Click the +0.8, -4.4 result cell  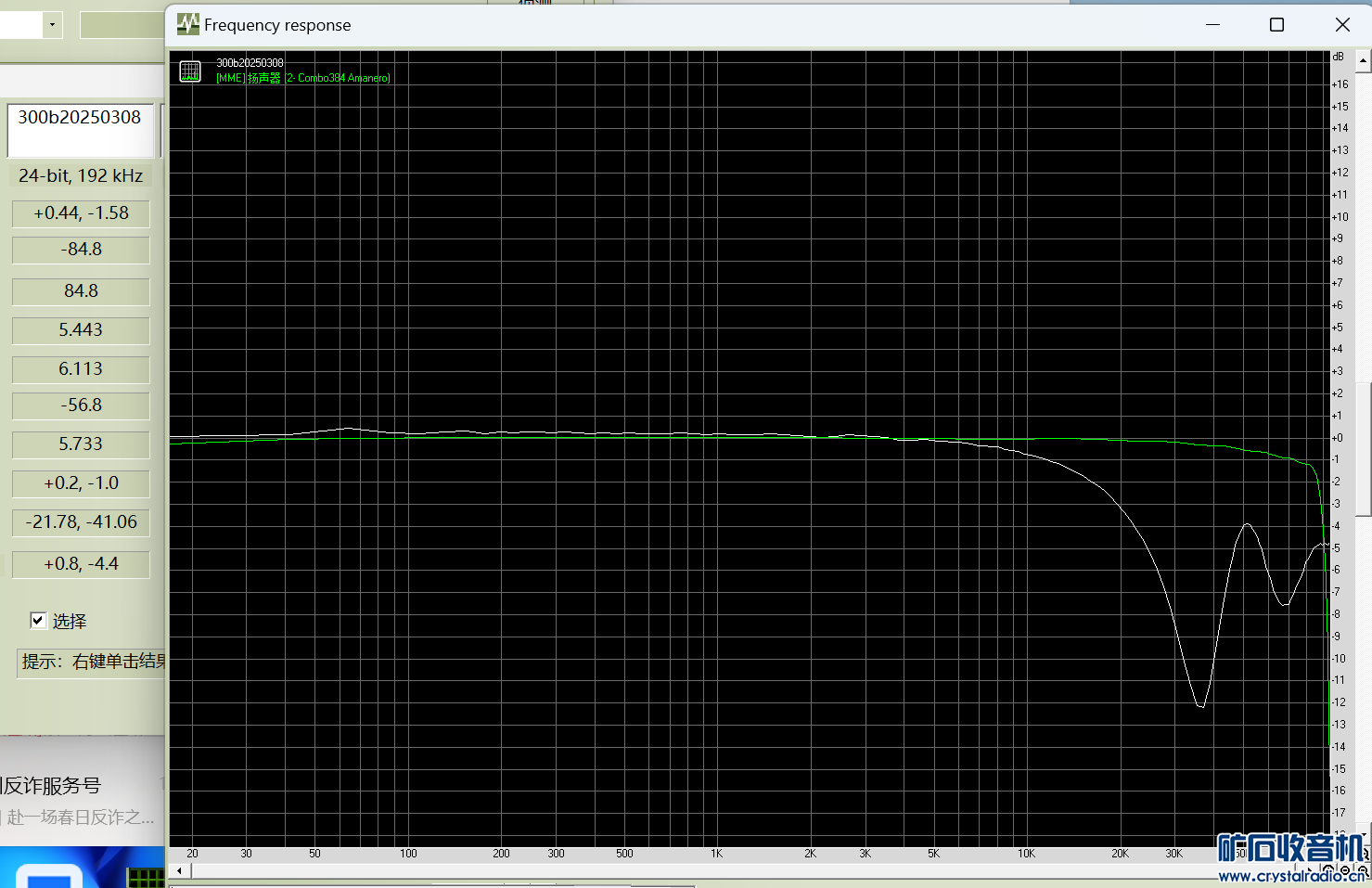[x=81, y=564]
